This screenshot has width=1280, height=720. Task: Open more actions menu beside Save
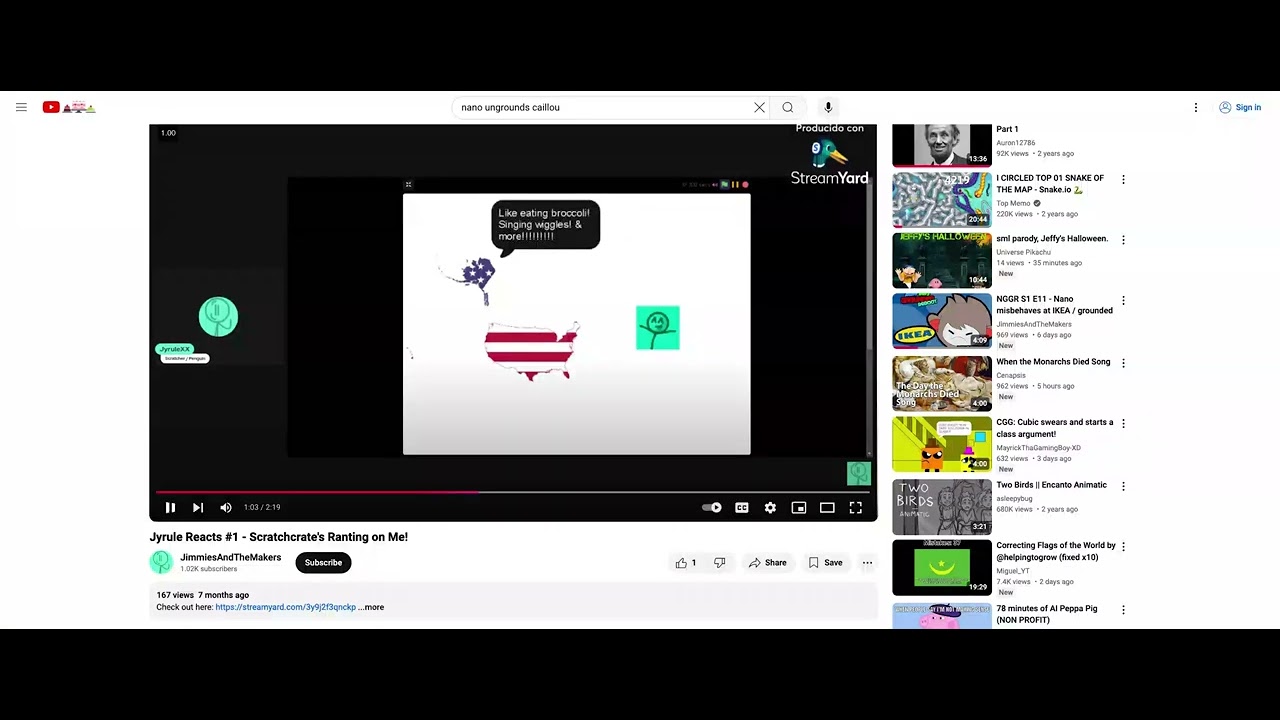pyautogui.click(x=867, y=562)
